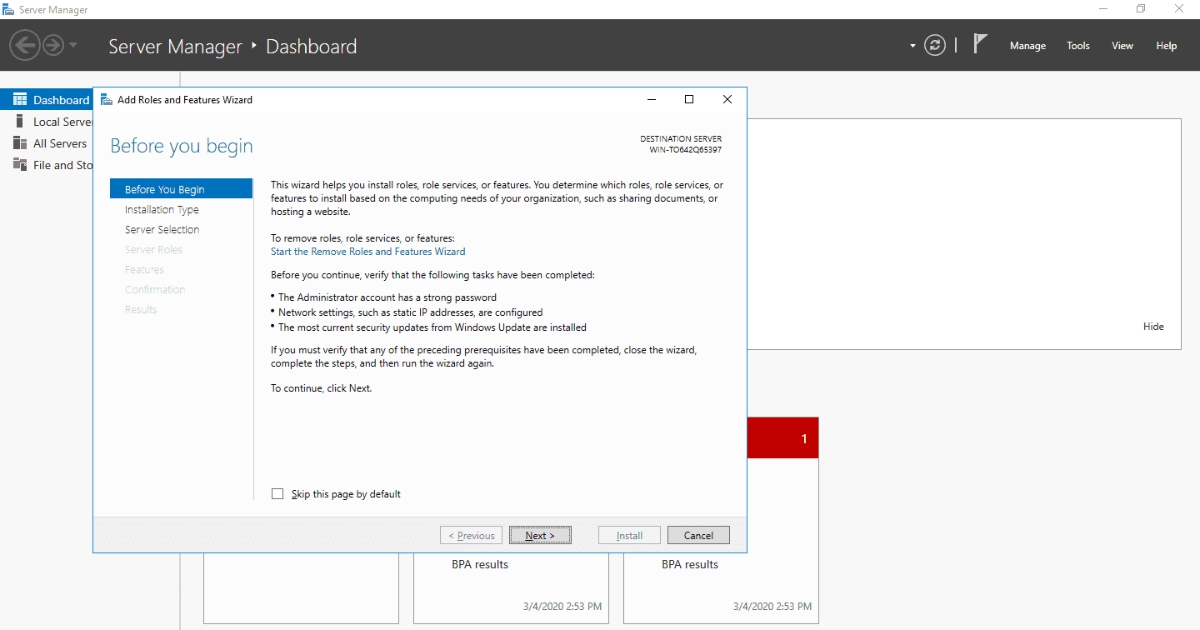1200x630 pixels.
Task: Open the dropdown arrow beside the refresh icon
Action: [912, 47]
